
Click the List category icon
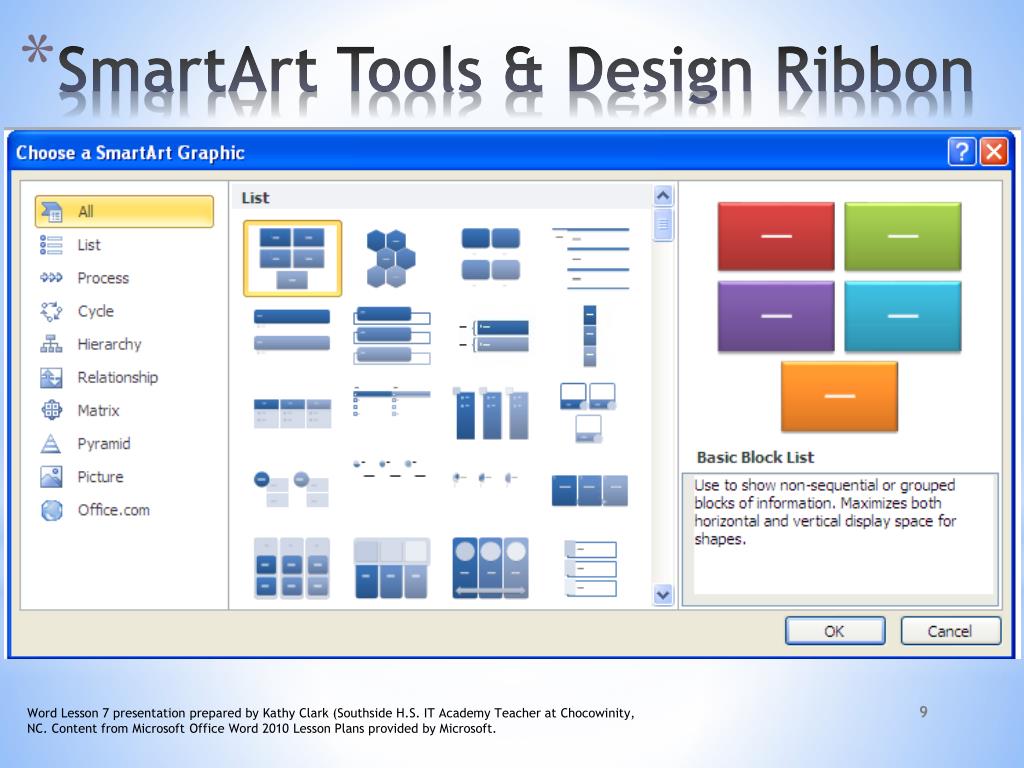(x=52, y=245)
